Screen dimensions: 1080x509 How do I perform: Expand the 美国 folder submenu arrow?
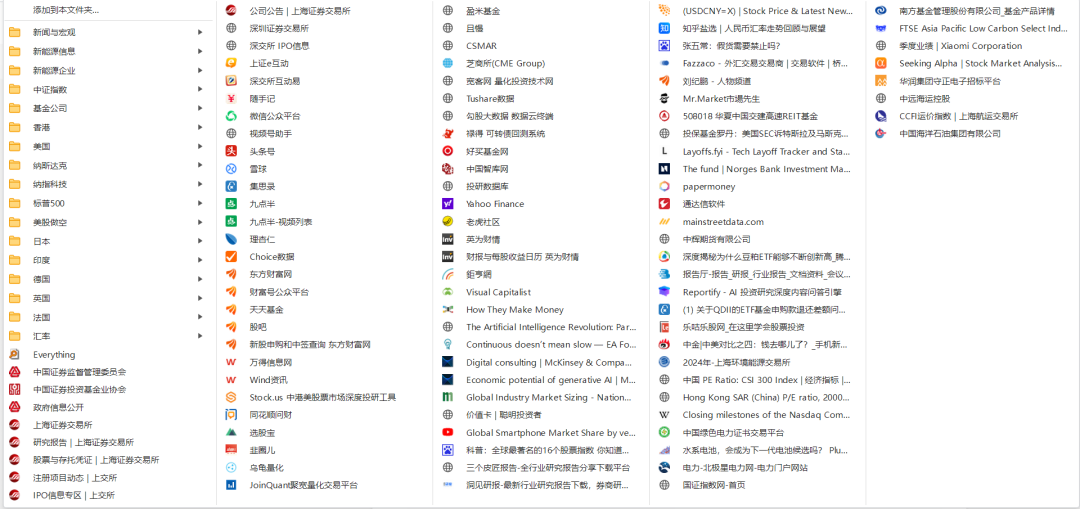coord(200,147)
